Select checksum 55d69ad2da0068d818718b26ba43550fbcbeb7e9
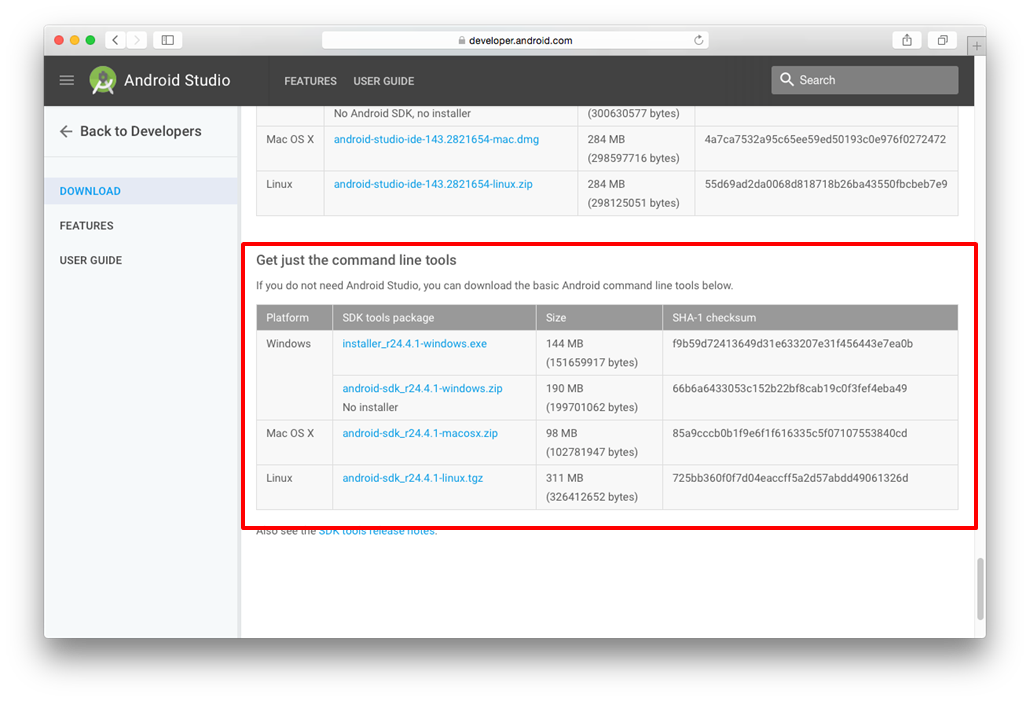 point(826,184)
